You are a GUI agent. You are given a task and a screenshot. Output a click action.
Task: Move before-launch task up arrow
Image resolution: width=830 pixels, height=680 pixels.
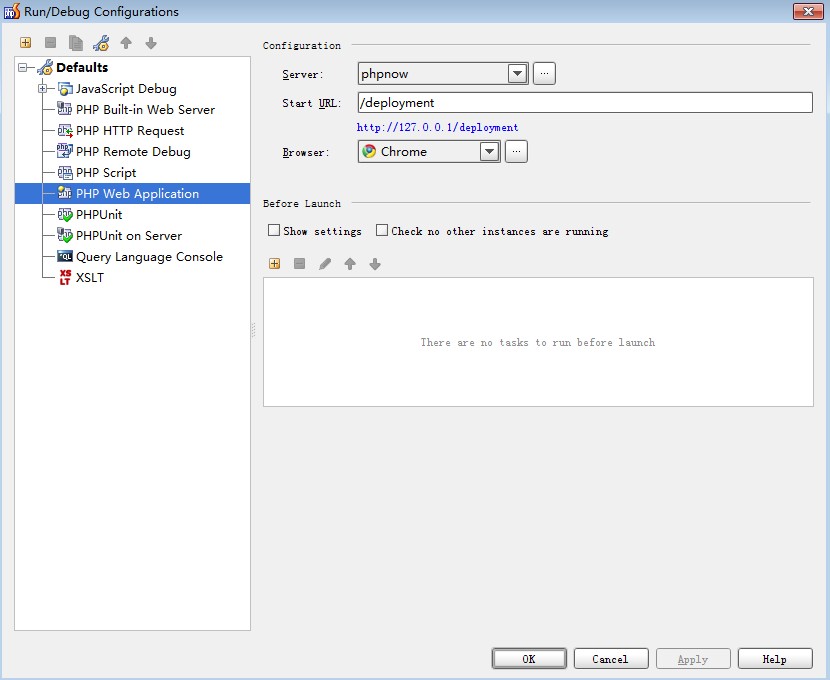350,264
